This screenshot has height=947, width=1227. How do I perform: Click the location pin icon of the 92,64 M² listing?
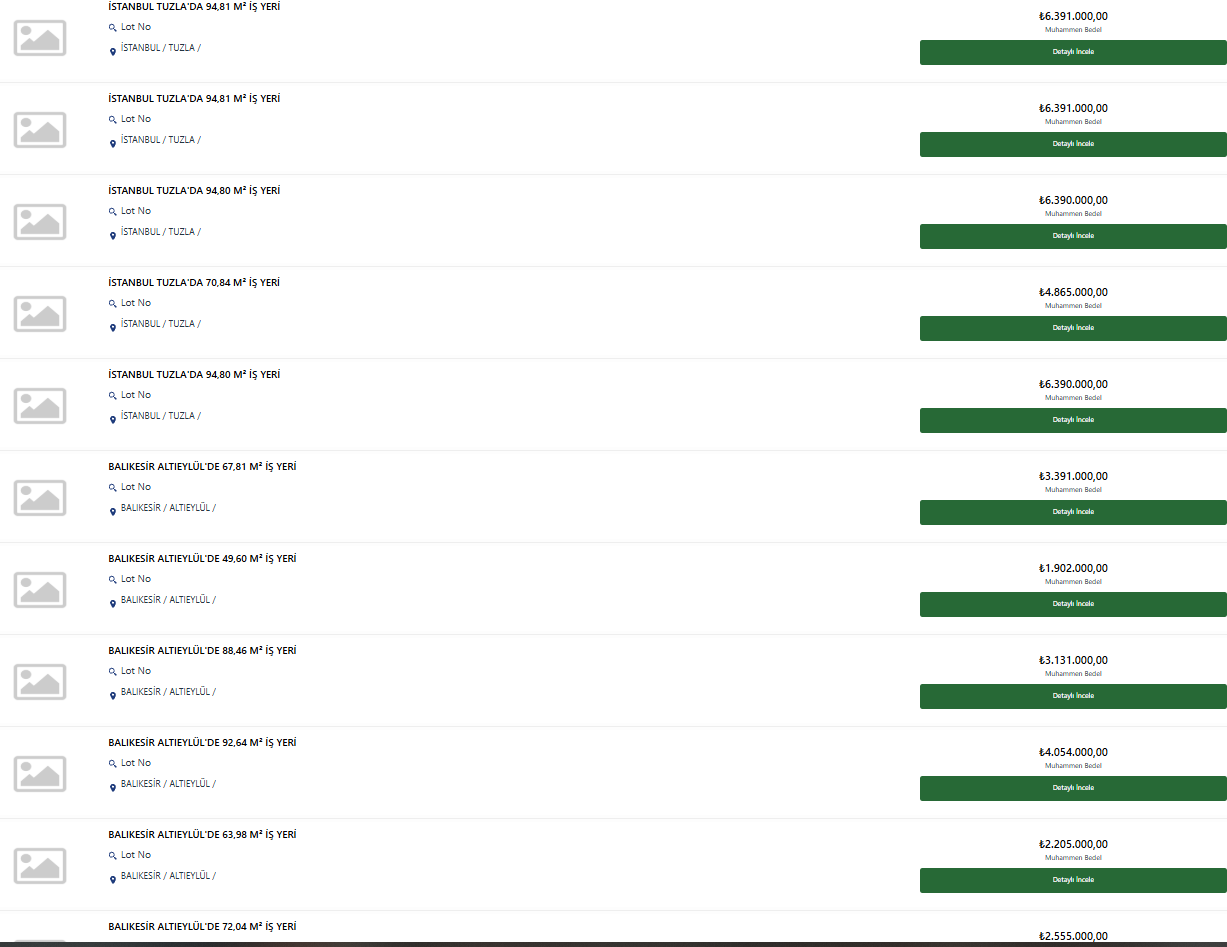coord(113,788)
